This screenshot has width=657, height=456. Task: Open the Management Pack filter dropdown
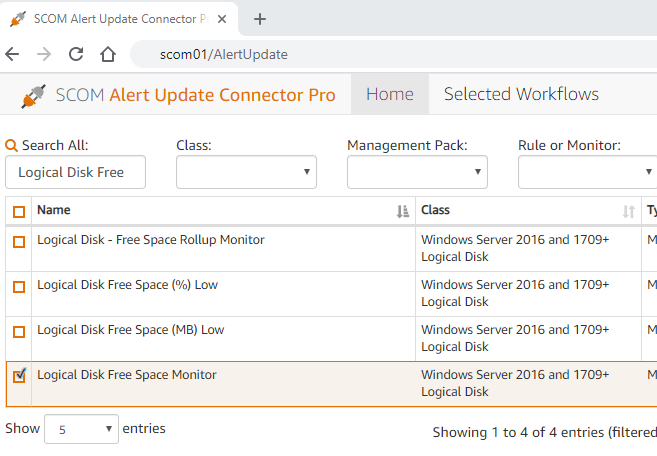[x=417, y=172]
